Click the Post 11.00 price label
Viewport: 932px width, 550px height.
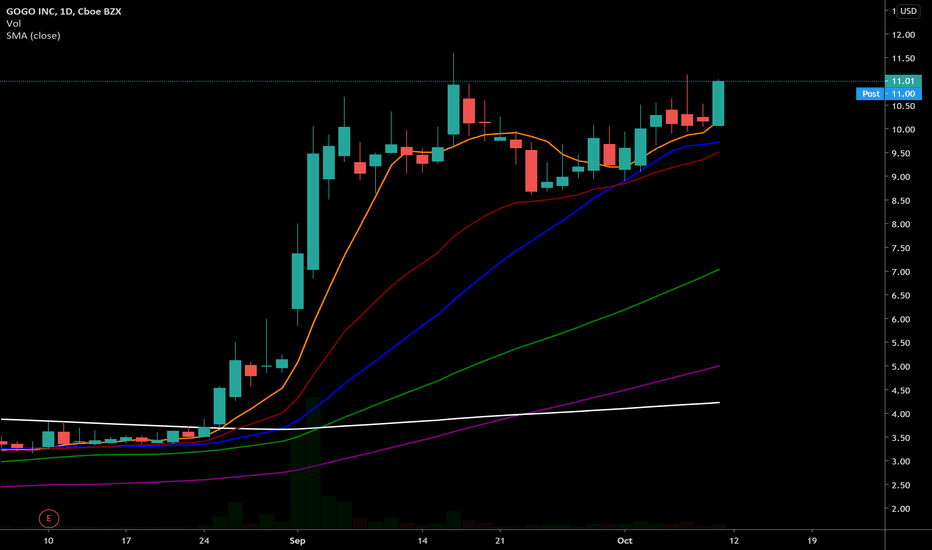click(x=889, y=93)
